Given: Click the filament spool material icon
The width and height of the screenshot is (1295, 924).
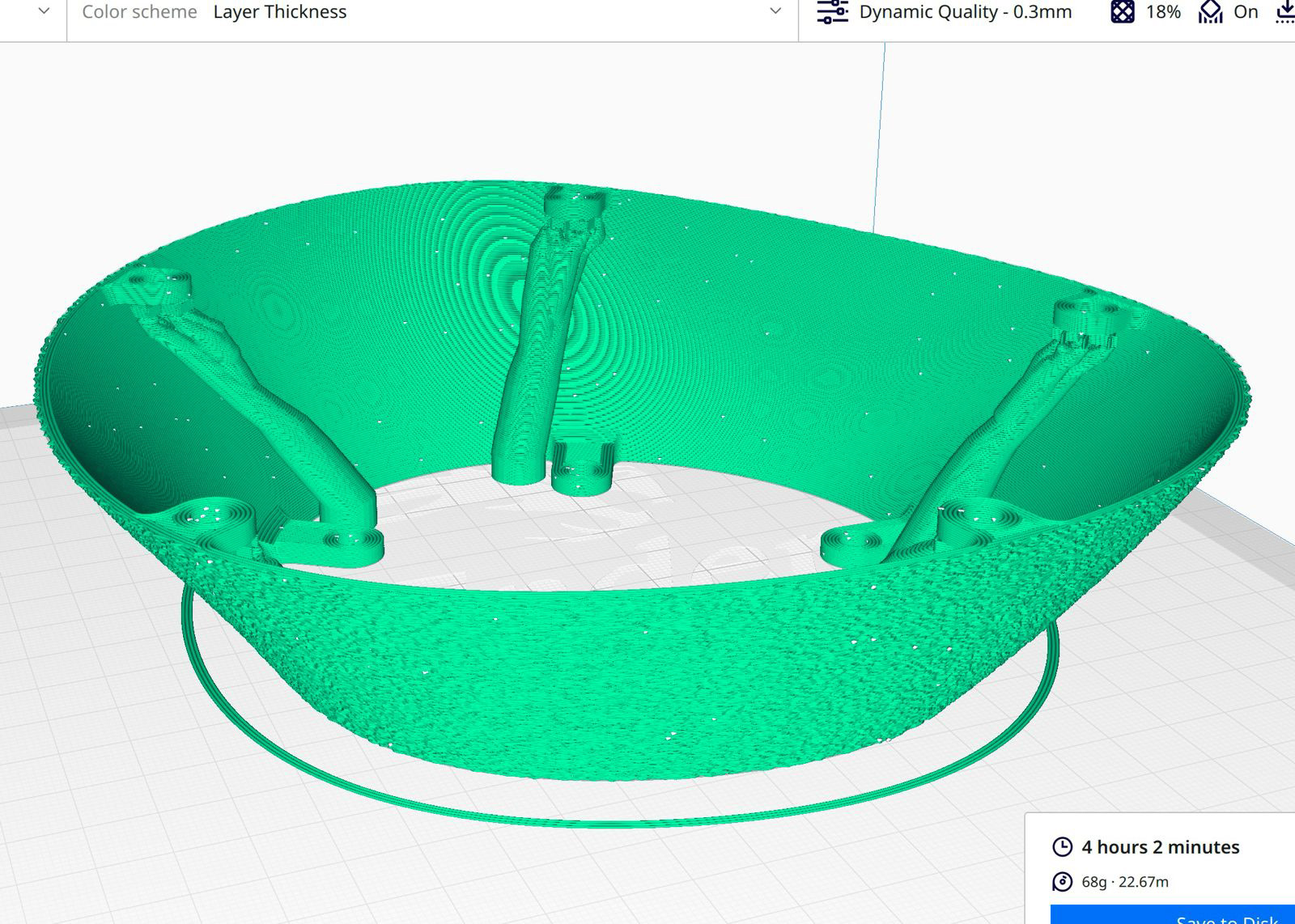Looking at the screenshot, I should (x=1062, y=882).
